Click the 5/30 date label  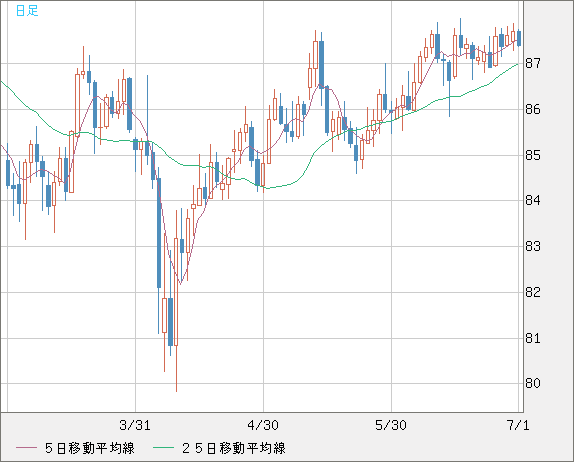coord(391,425)
